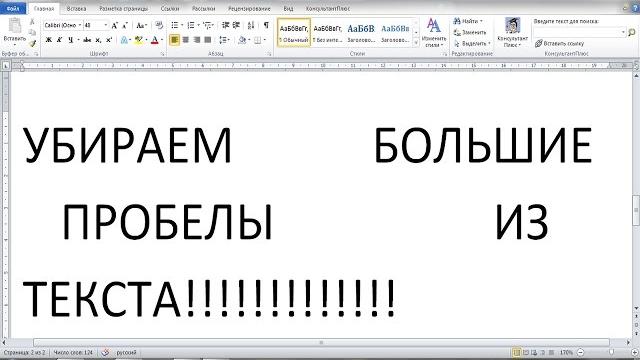Click the Cut scissors icon

(x=32, y=22)
